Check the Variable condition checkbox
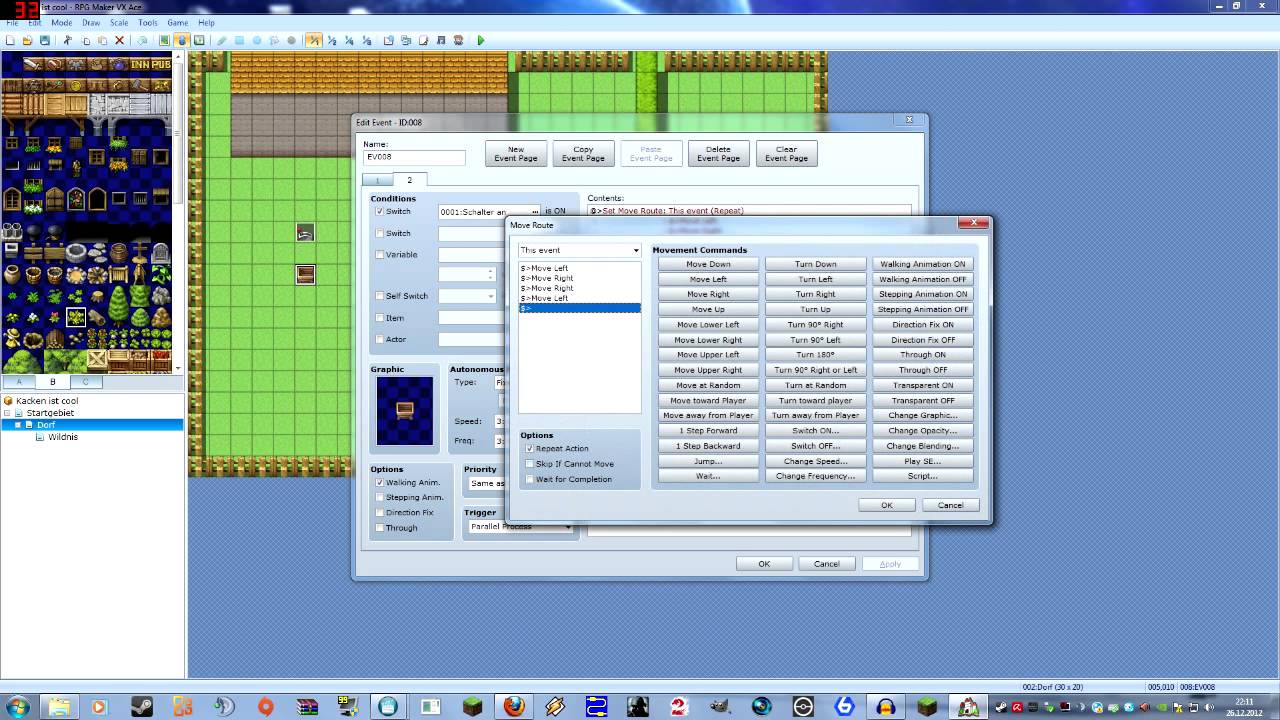The image size is (1280, 720). 380,255
